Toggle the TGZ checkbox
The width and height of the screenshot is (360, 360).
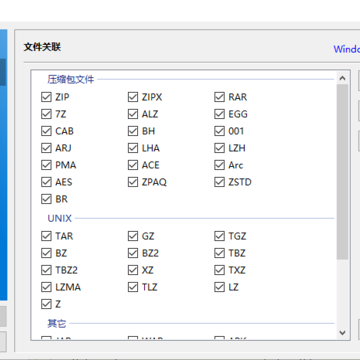[x=219, y=236]
